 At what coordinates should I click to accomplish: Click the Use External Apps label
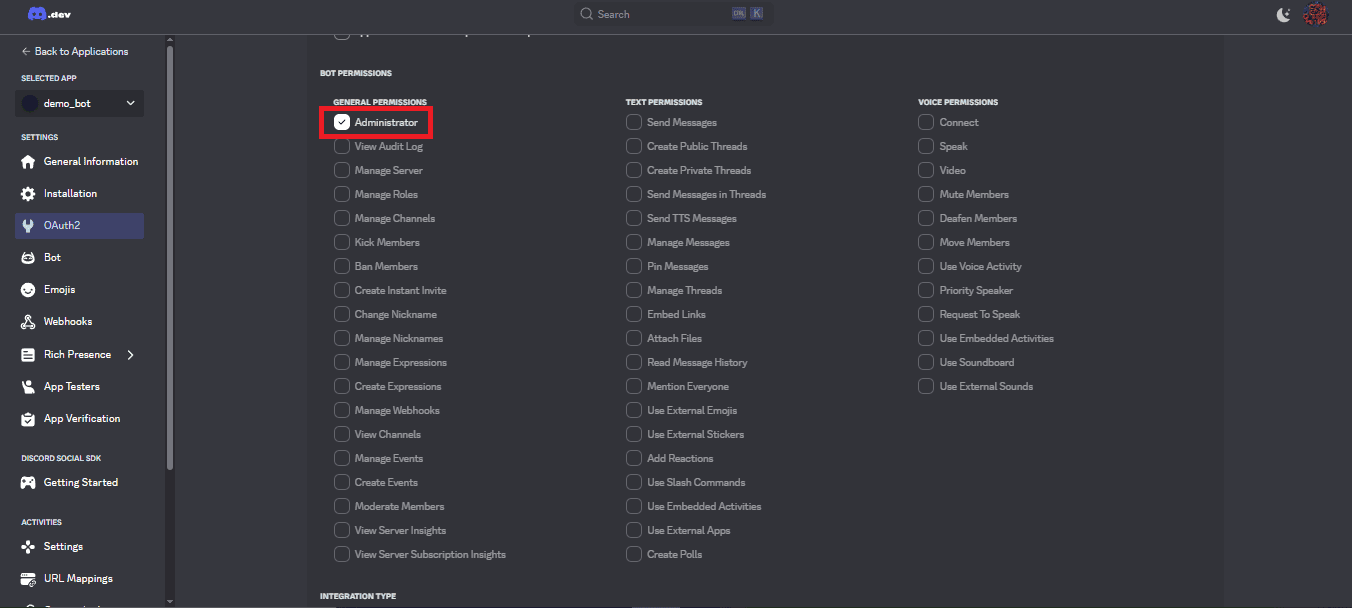(689, 531)
